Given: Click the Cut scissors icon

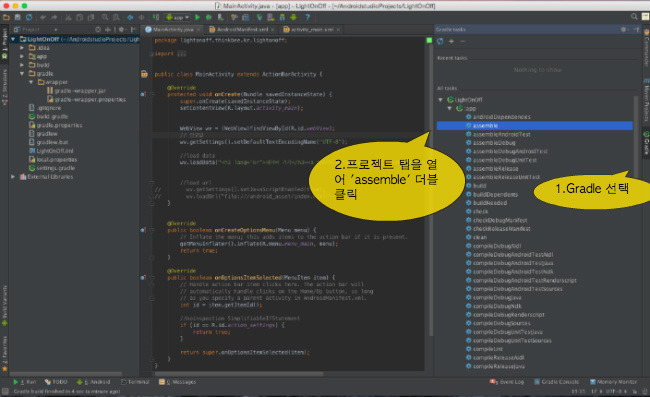Looking at the screenshot, I should [x=68, y=17].
